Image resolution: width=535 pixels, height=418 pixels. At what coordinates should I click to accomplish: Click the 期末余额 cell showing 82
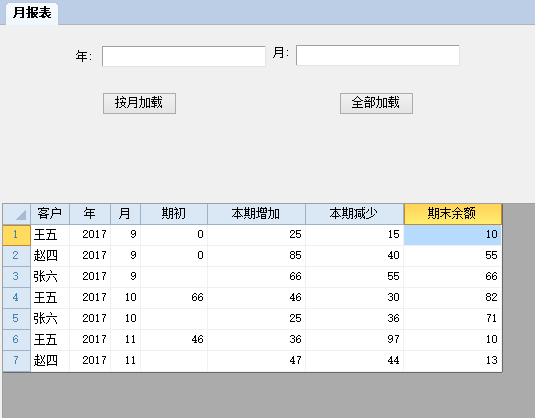[x=453, y=298]
